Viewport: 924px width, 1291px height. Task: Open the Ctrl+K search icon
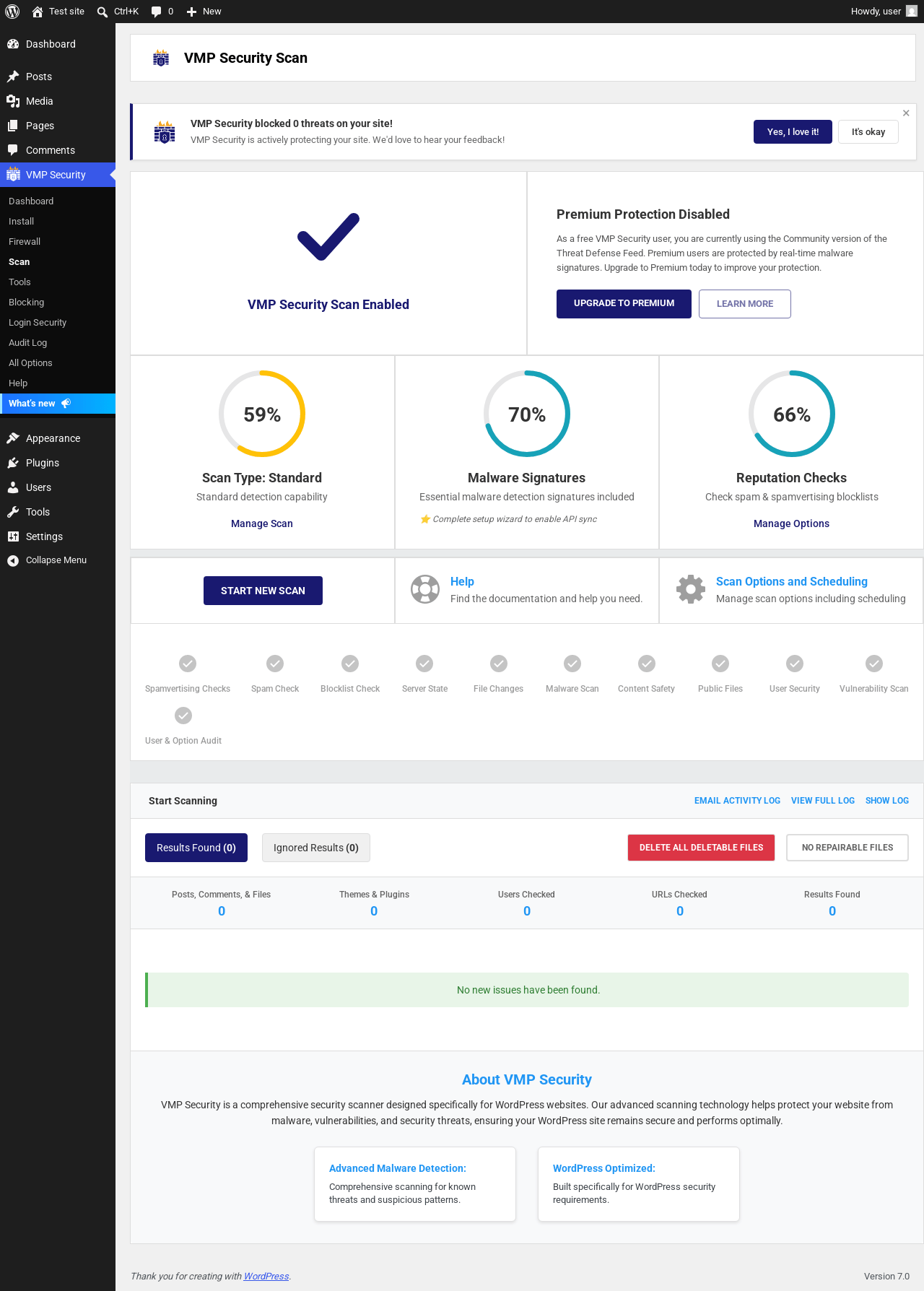[x=103, y=12]
